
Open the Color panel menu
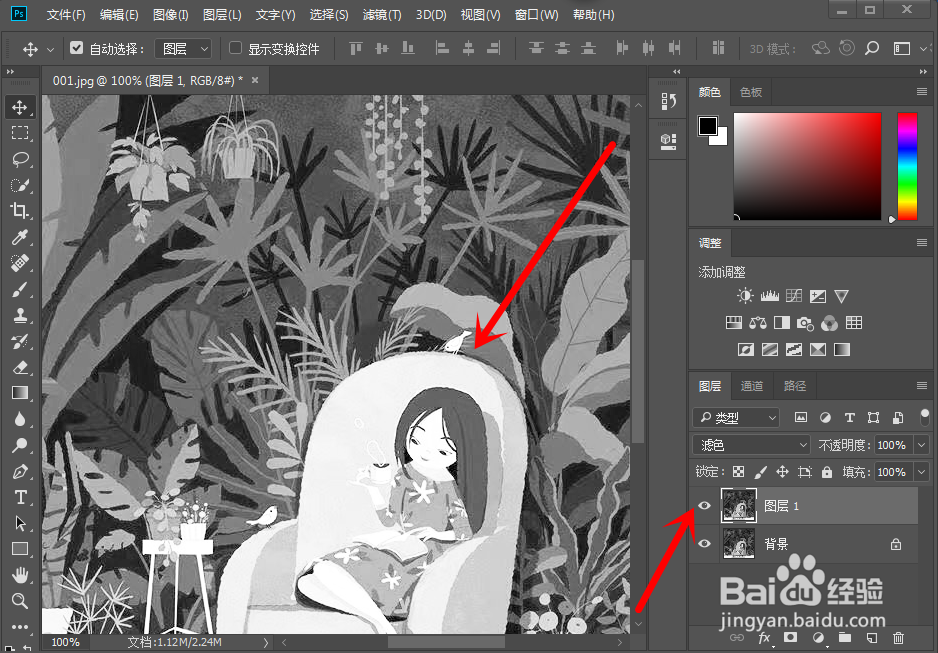(922, 91)
